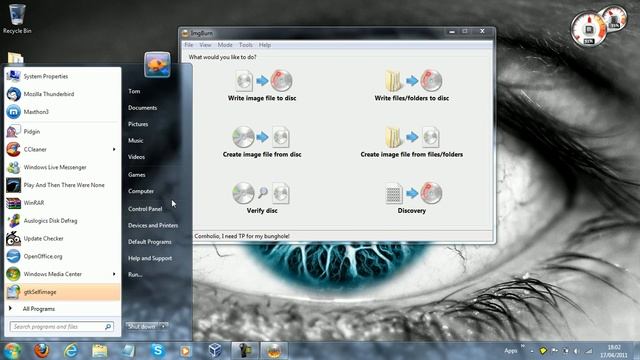
Task: Launch OpenOffice.org
Action: pyautogui.click(x=62, y=256)
